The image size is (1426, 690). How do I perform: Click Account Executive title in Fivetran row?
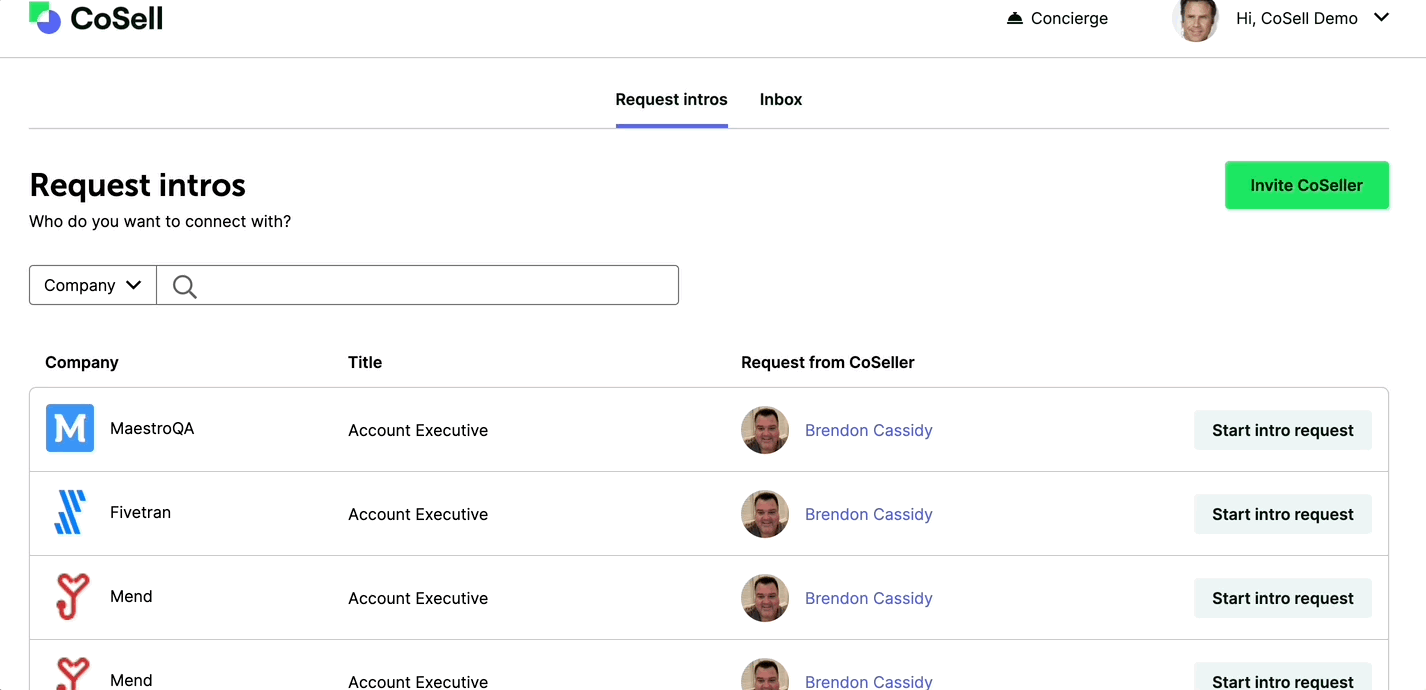point(418,514)
